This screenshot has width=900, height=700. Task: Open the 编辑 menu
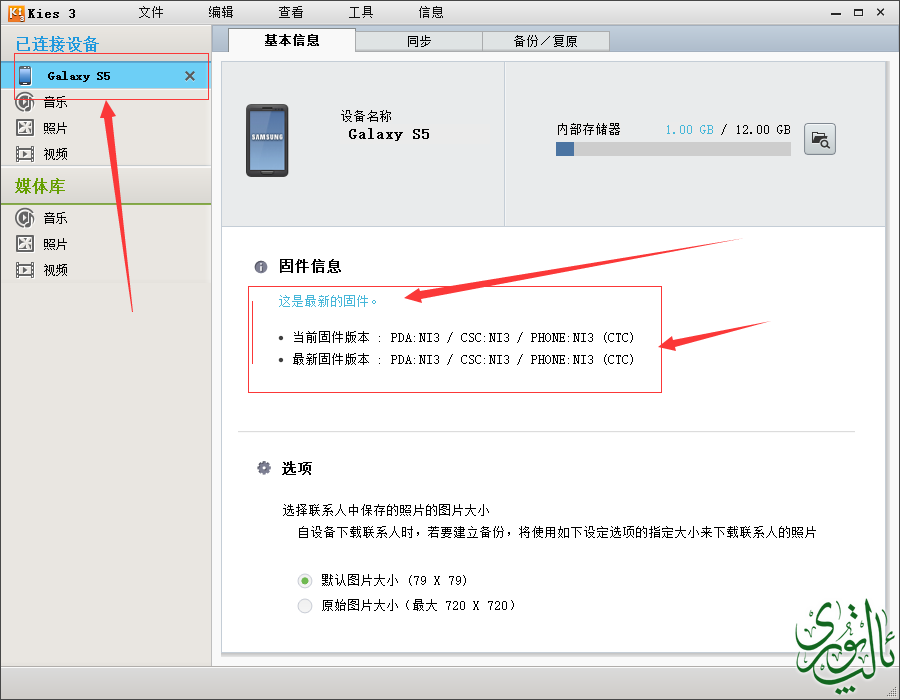coord(221,12)
